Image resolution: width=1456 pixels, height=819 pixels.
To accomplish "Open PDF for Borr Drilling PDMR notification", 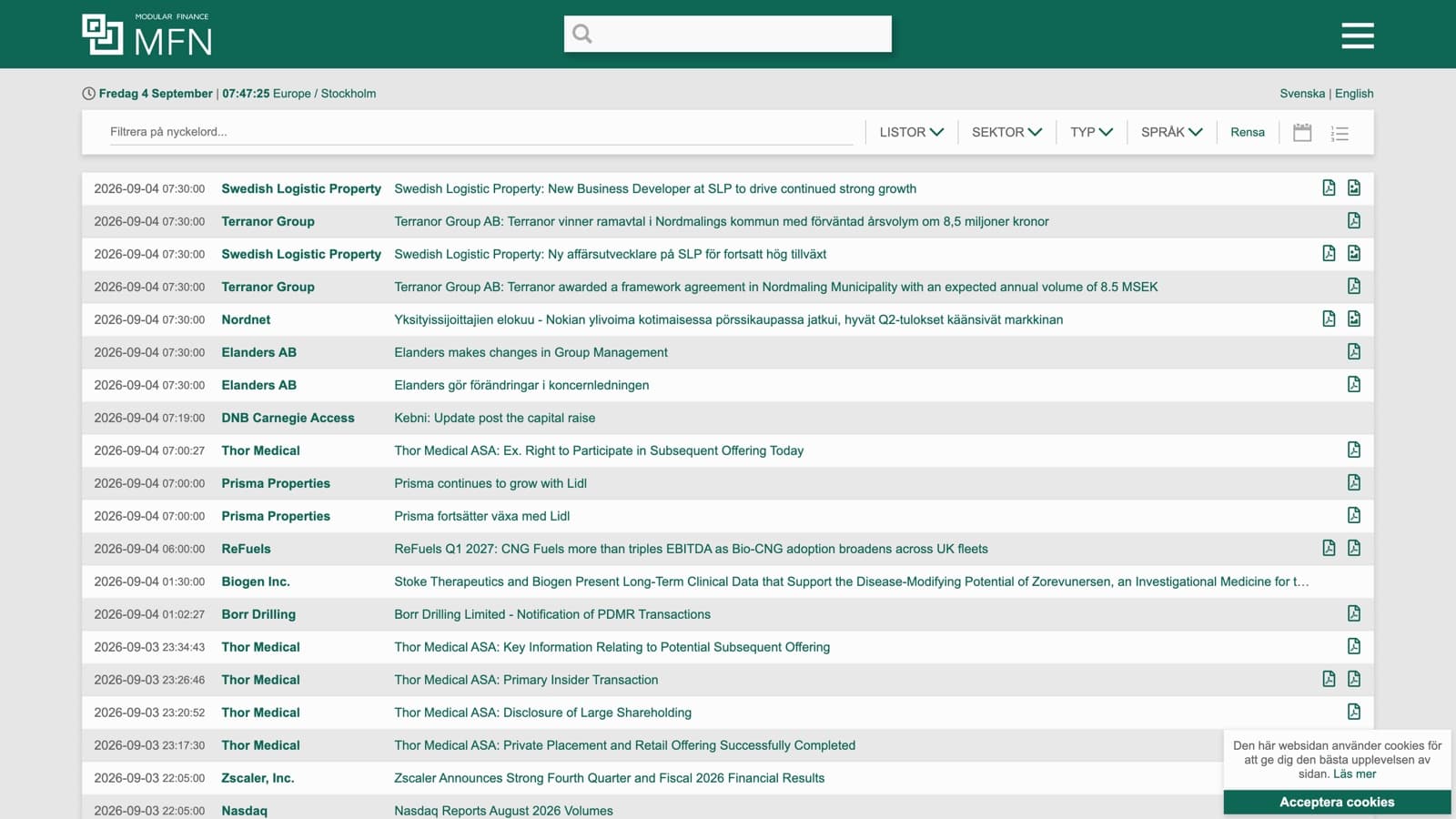I will click(1354, 613).
